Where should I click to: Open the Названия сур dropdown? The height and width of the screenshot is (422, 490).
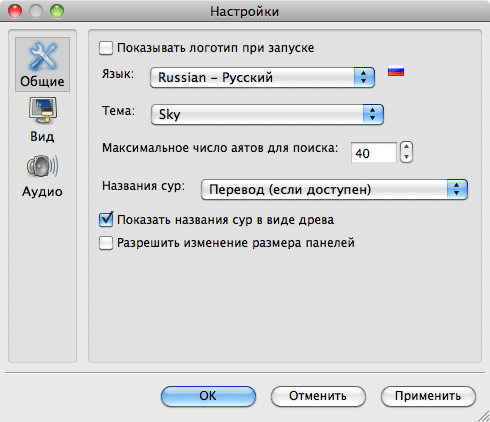(335, 189)
